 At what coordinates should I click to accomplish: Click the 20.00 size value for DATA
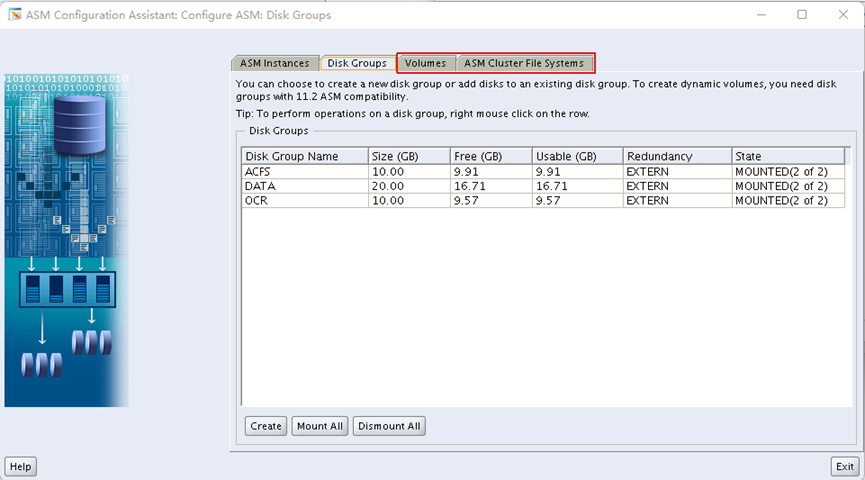point(388,186)
